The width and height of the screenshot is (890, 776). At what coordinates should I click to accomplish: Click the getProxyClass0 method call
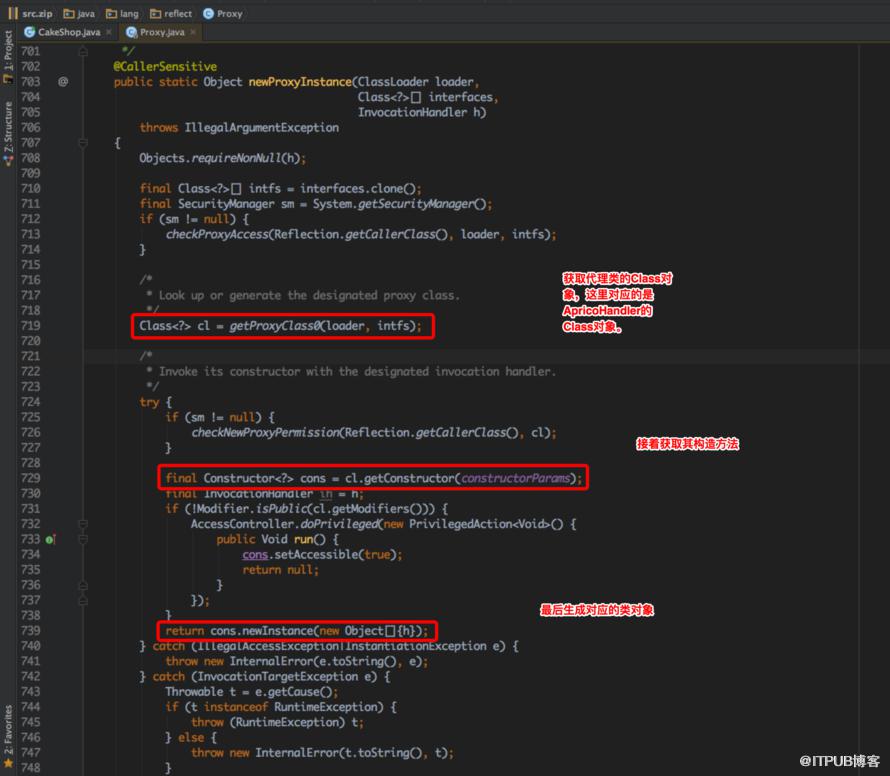click(275, 326)
